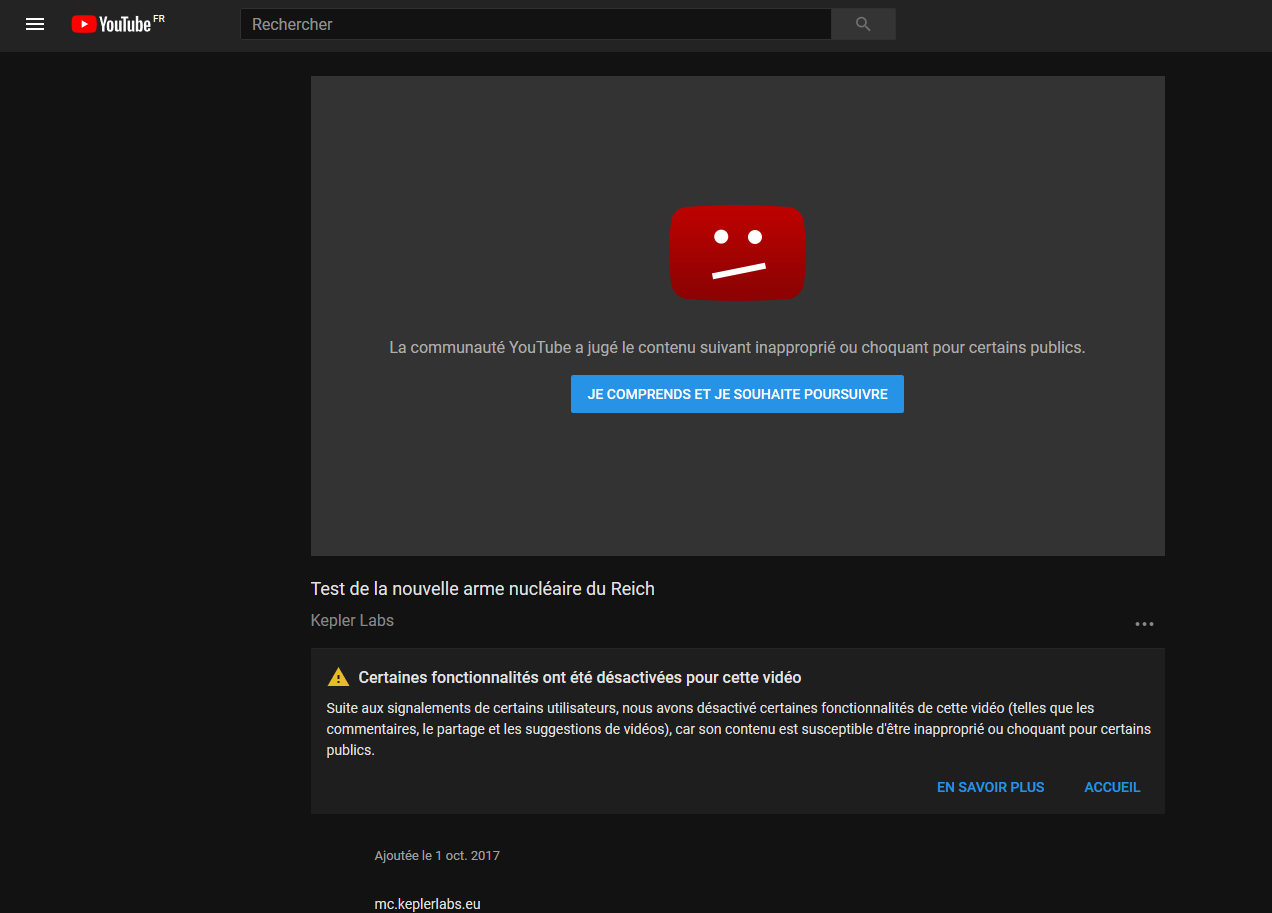Click the Accueil link
The height and width of the screenshot is (913, 1272).
pos(1112,787)
